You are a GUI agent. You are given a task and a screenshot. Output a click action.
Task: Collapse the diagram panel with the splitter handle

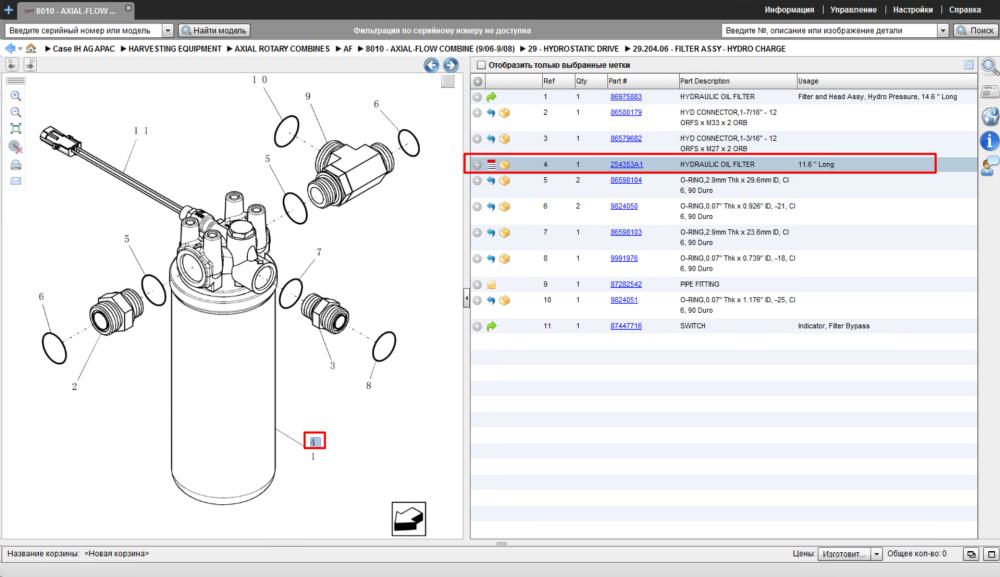tap(466, 298)
